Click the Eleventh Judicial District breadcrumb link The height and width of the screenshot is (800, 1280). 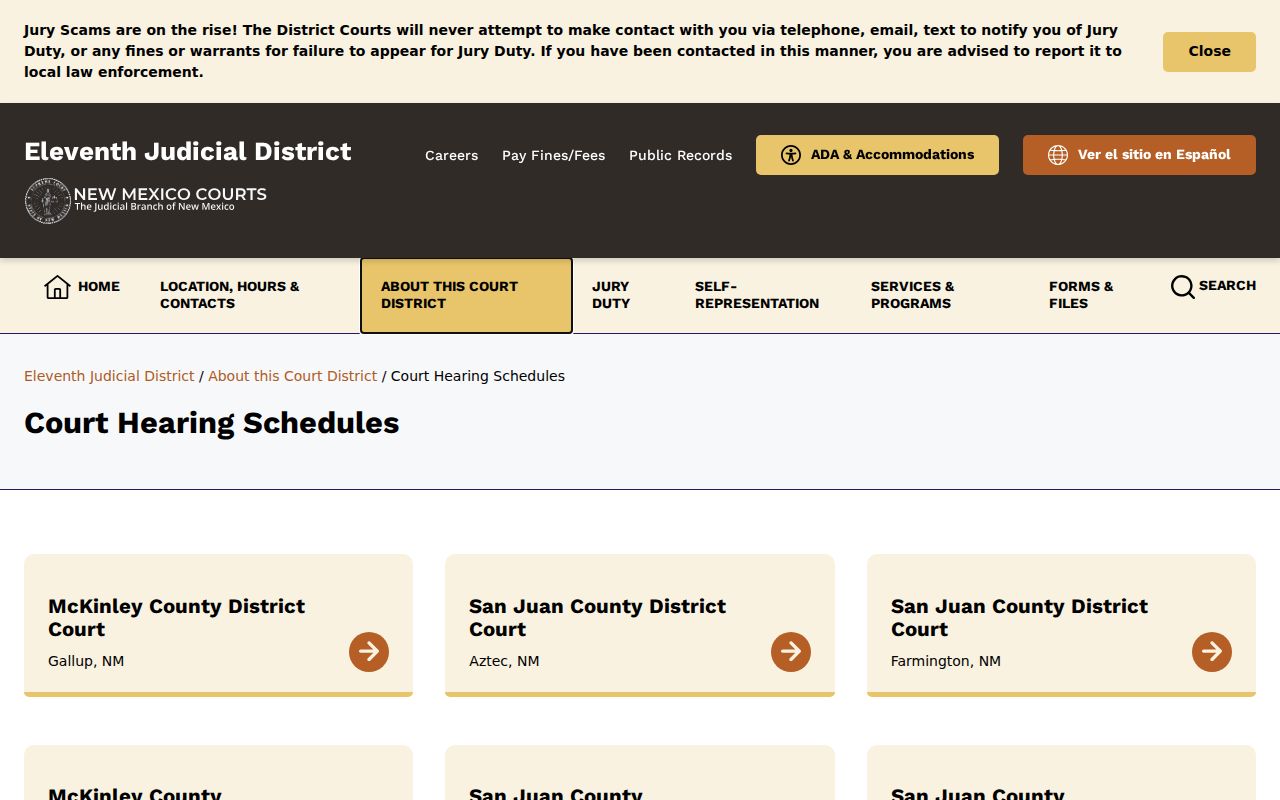click(x=109, y=376)
